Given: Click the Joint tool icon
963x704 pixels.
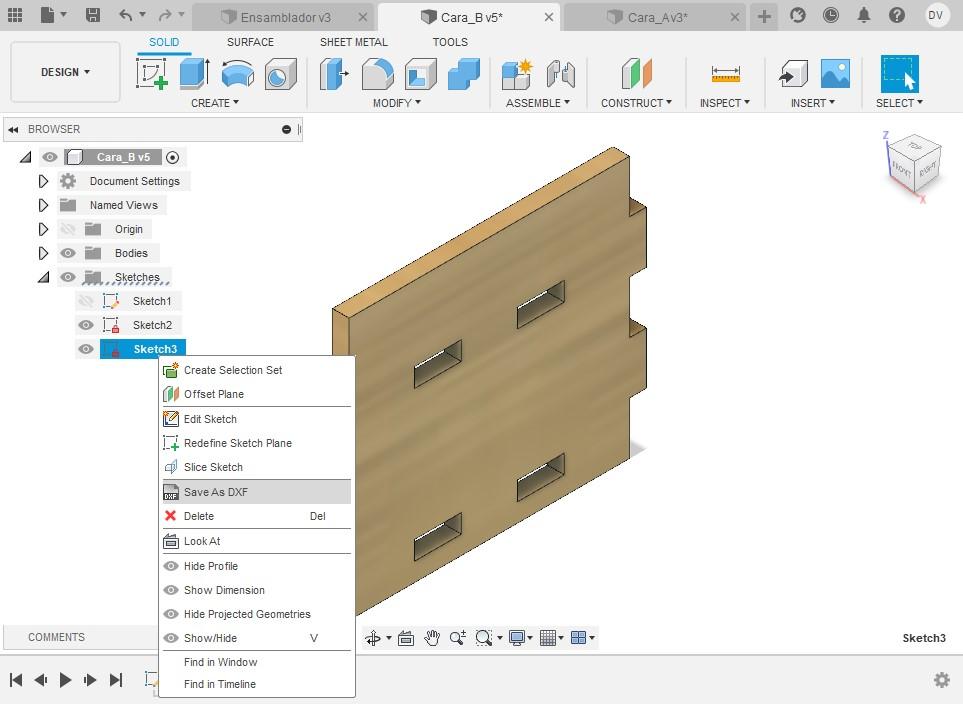Looking at the screenshot, I should (560, 74).
